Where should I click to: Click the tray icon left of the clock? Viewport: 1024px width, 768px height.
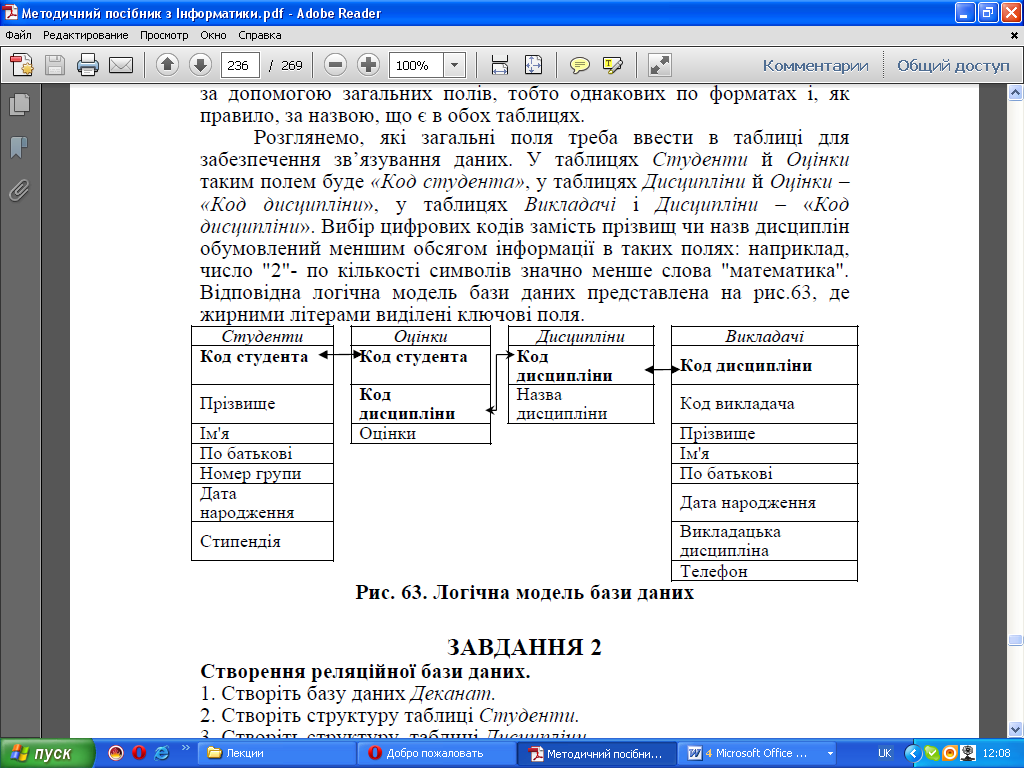tap(968, 753)
